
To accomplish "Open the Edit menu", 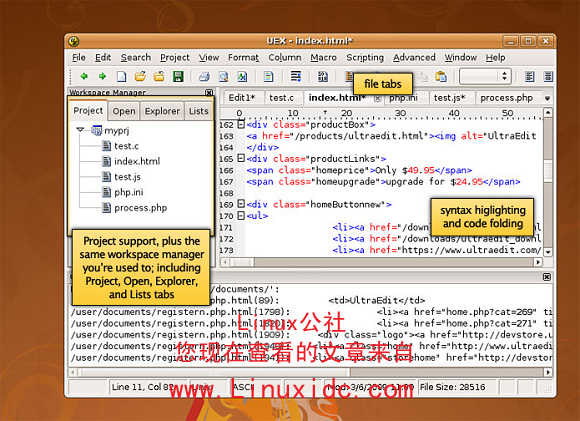I will click(103, 58).
